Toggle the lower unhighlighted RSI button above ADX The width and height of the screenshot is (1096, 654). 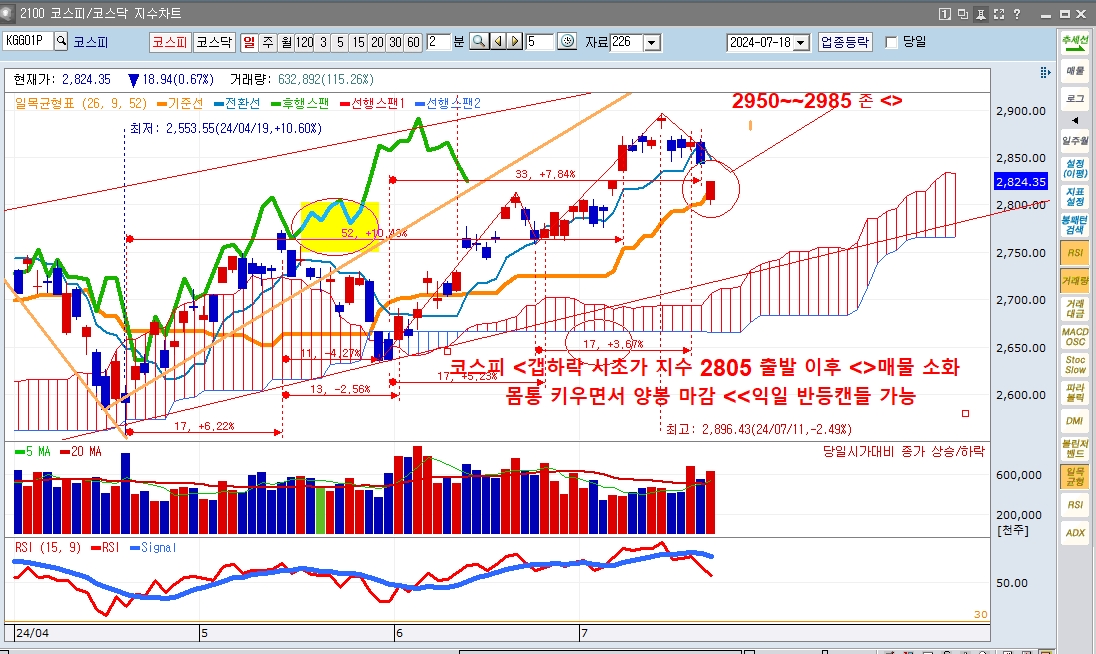pos(1075,504)
